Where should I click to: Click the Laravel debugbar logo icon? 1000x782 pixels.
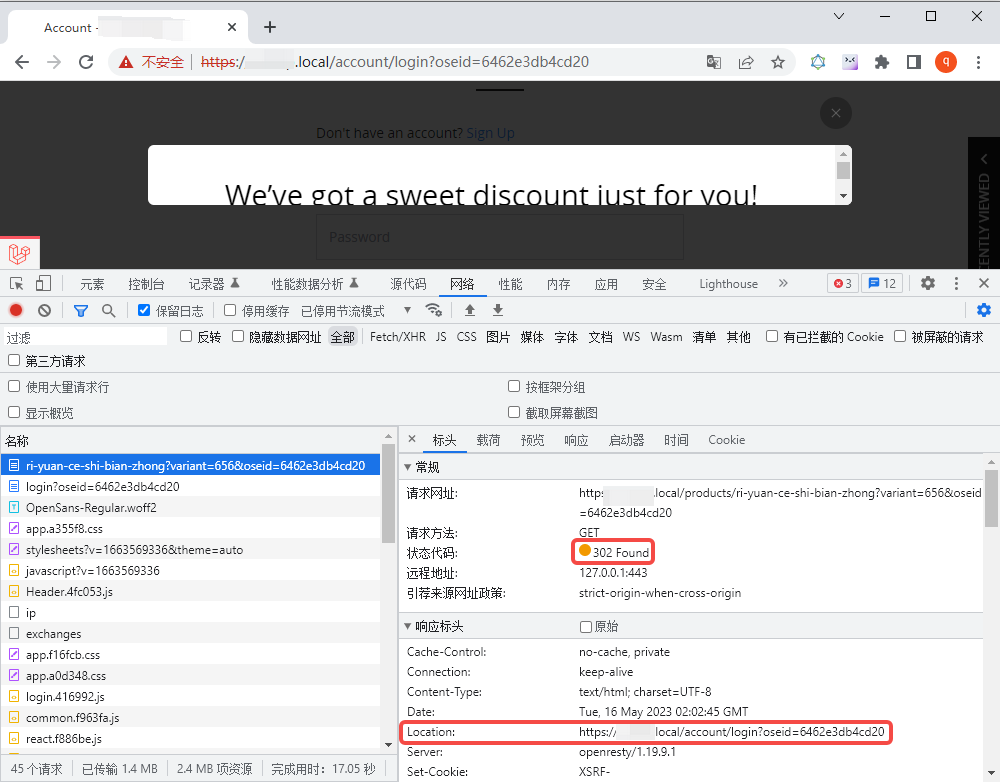coord(20,253)
